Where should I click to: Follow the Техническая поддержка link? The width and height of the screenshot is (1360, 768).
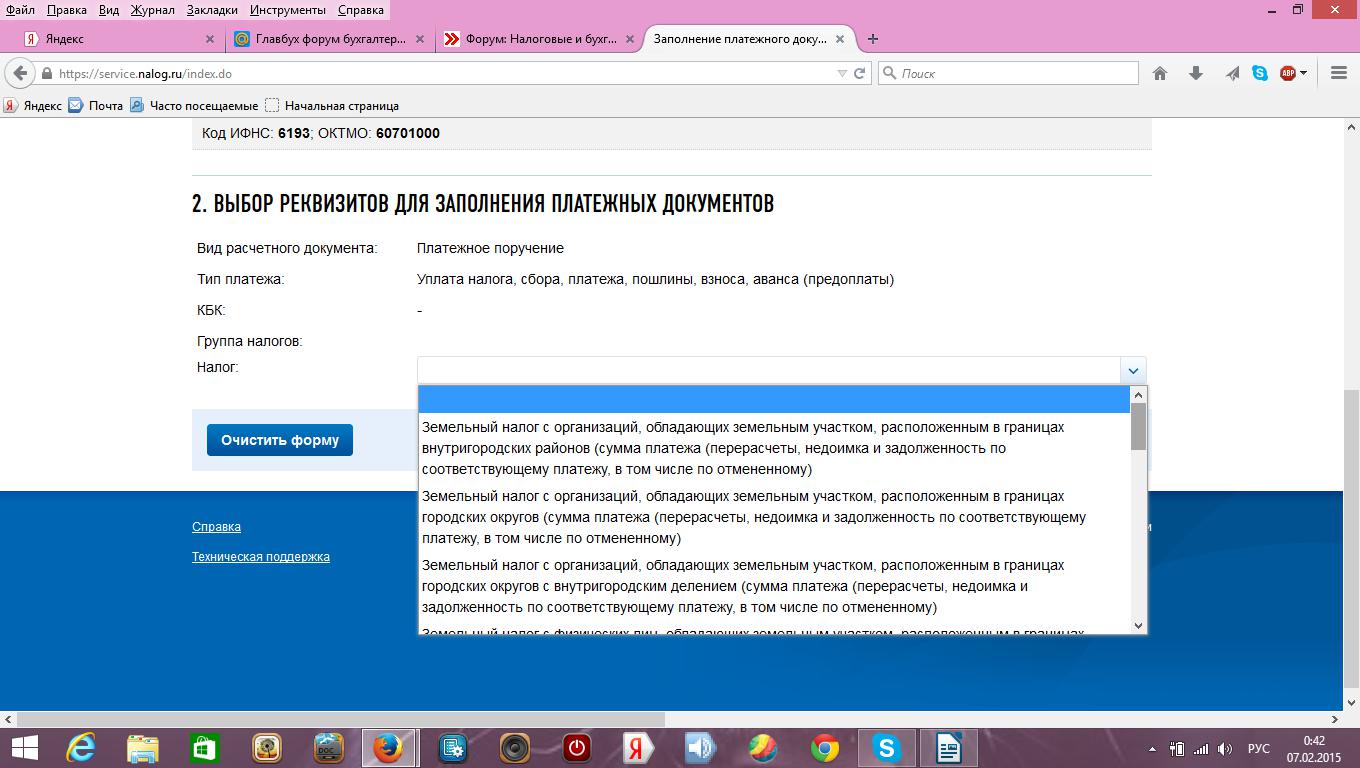click(260, 557)
